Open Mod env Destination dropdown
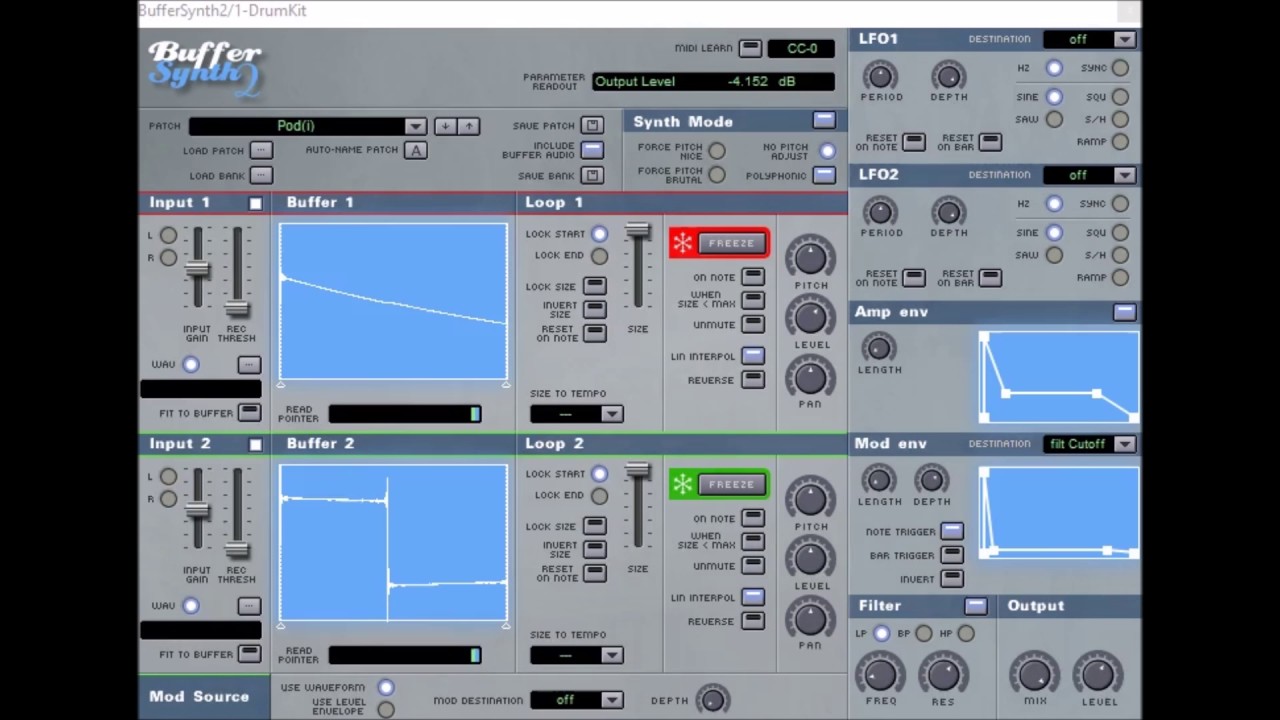This screenshot has width=1280, height=720. [x=1089, y=444]
